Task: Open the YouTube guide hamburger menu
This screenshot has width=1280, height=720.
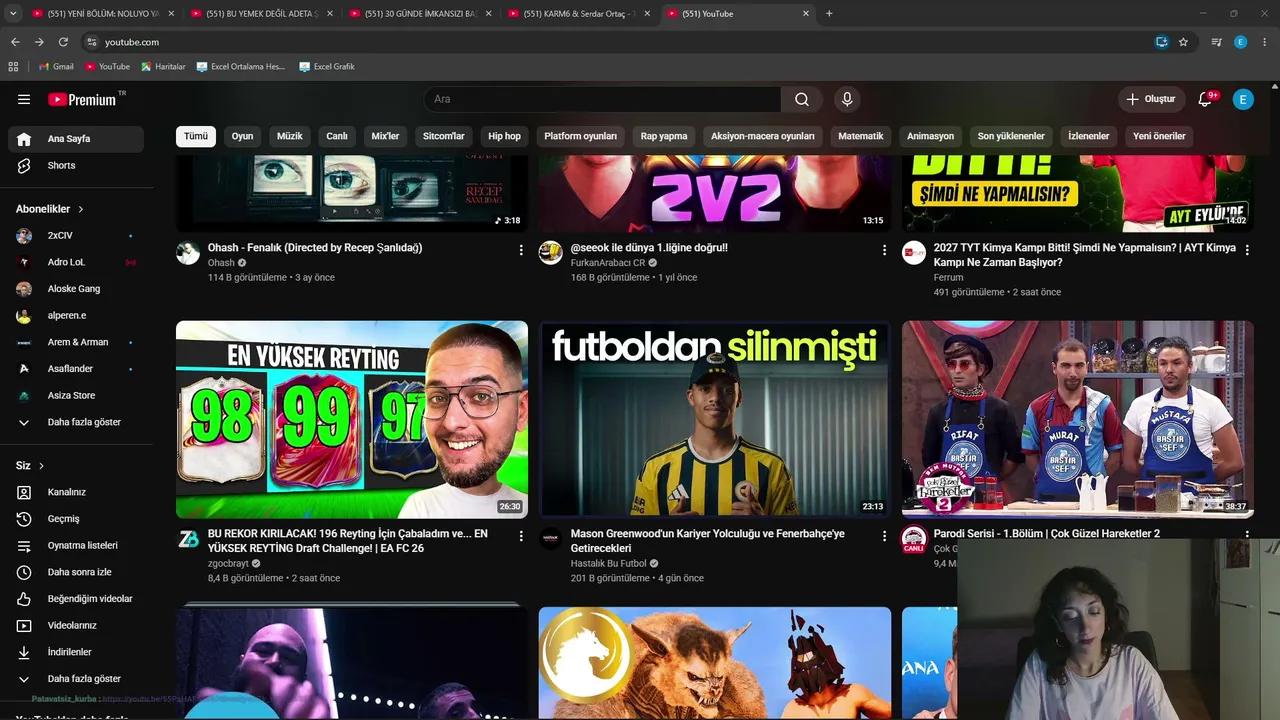Action: [x=24, y=99]
